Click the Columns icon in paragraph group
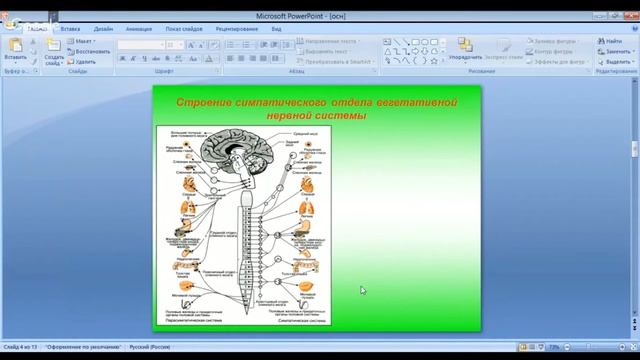 pos(277,59)
